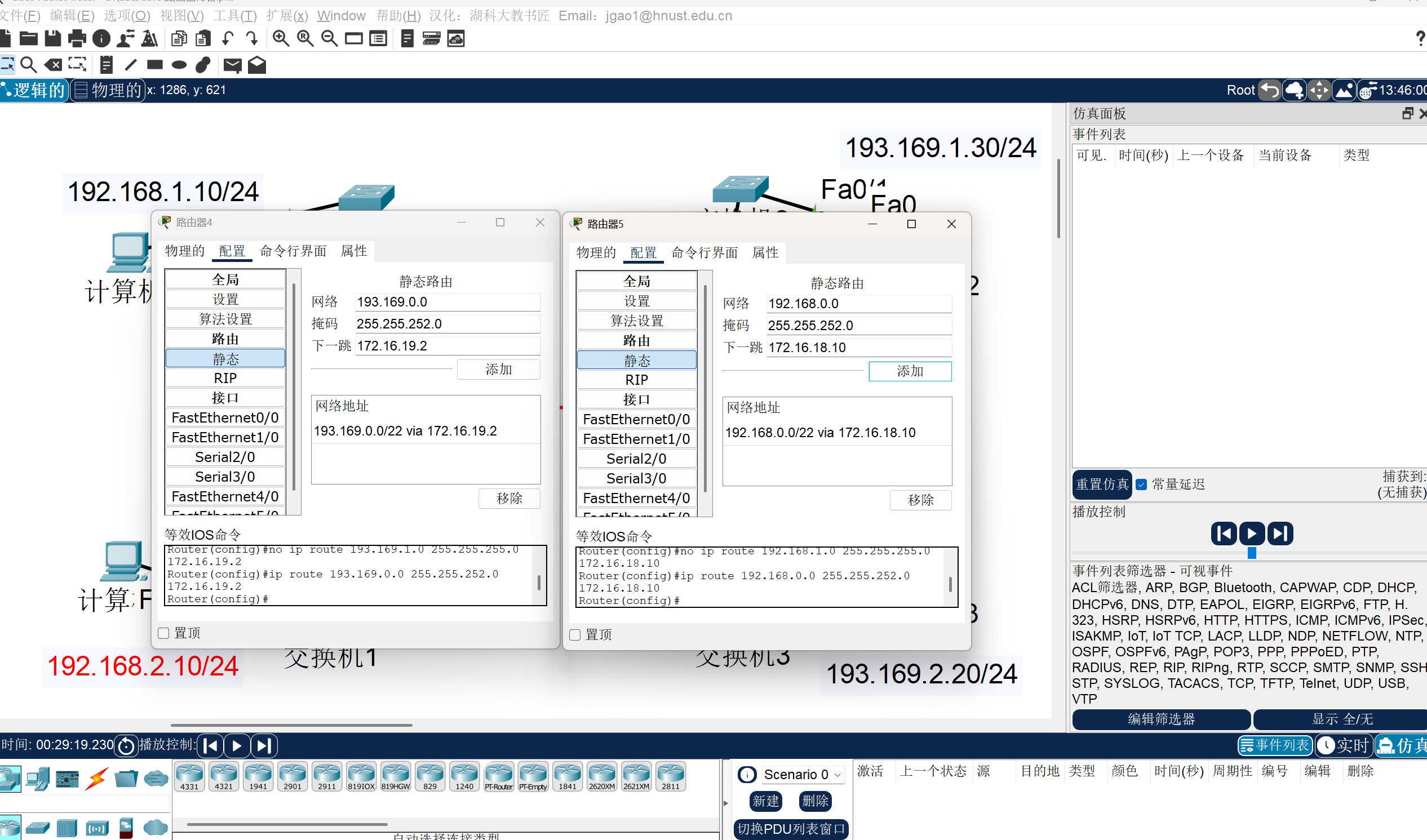Screen dimensions: 1427x840
Task: Select the Delete tool icon
Action: click(53, 65)
